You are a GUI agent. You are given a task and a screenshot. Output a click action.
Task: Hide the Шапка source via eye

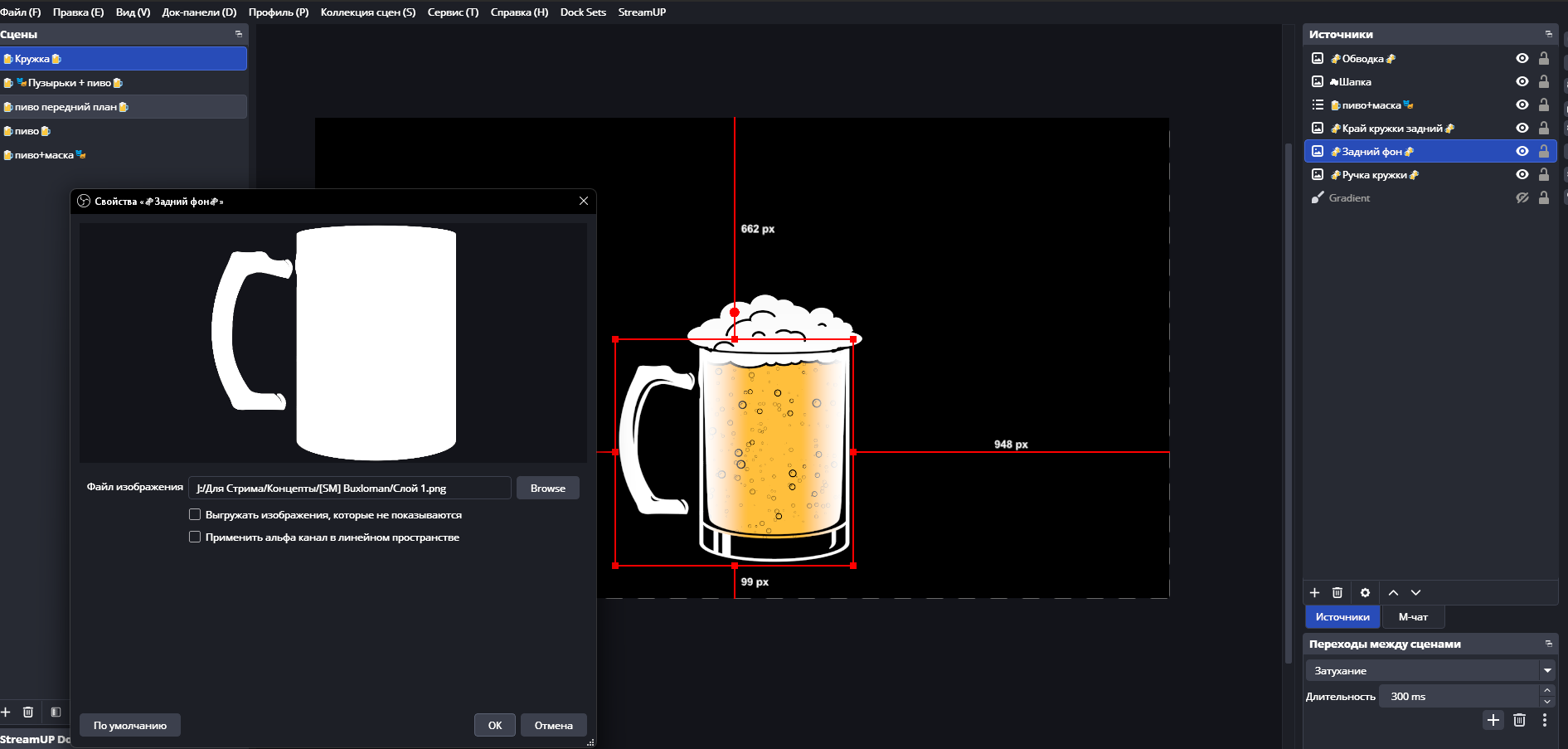tap(1522, 82)
